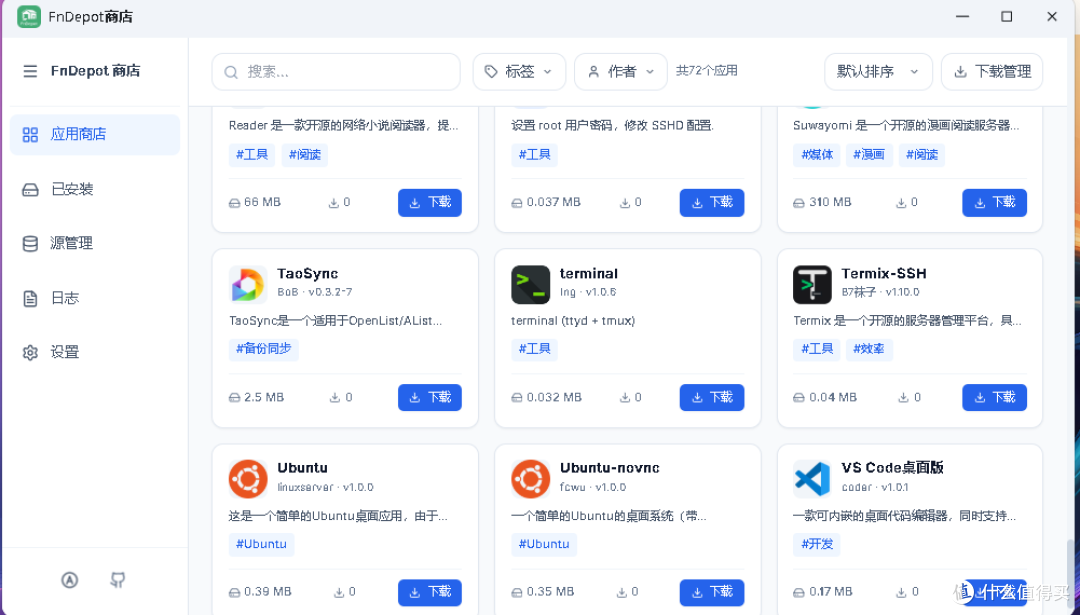Download TaoSync app
Image resolution: width=1080 pixels, height=615 pixels.
[430, 397]
